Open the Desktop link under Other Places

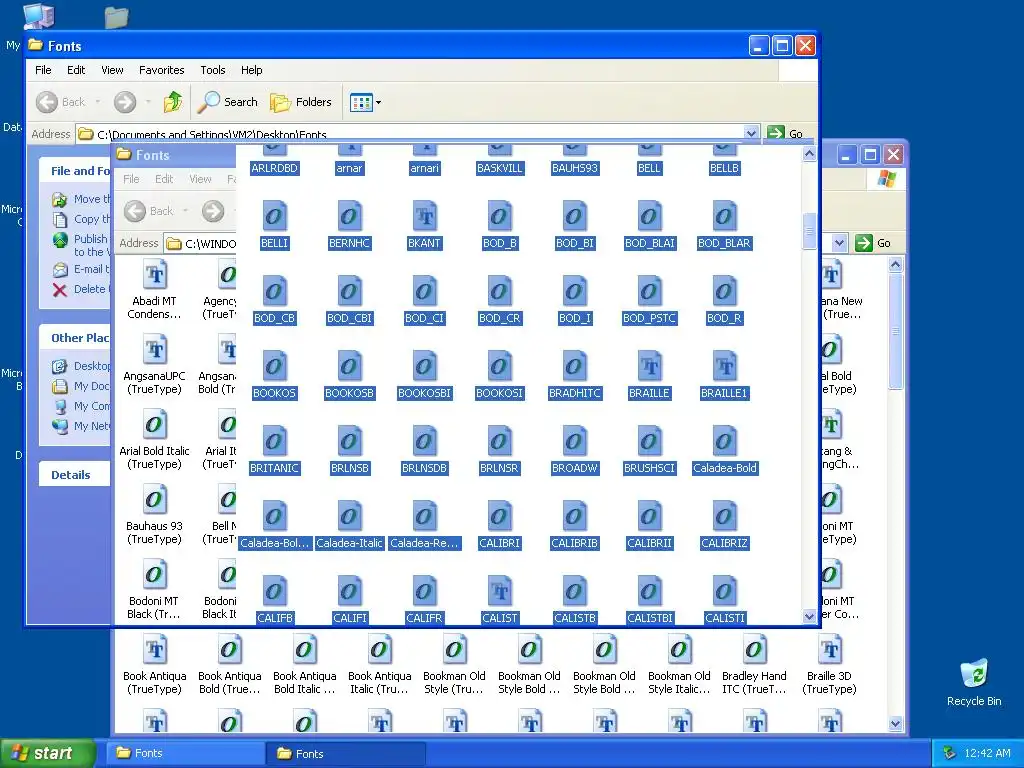82,366
